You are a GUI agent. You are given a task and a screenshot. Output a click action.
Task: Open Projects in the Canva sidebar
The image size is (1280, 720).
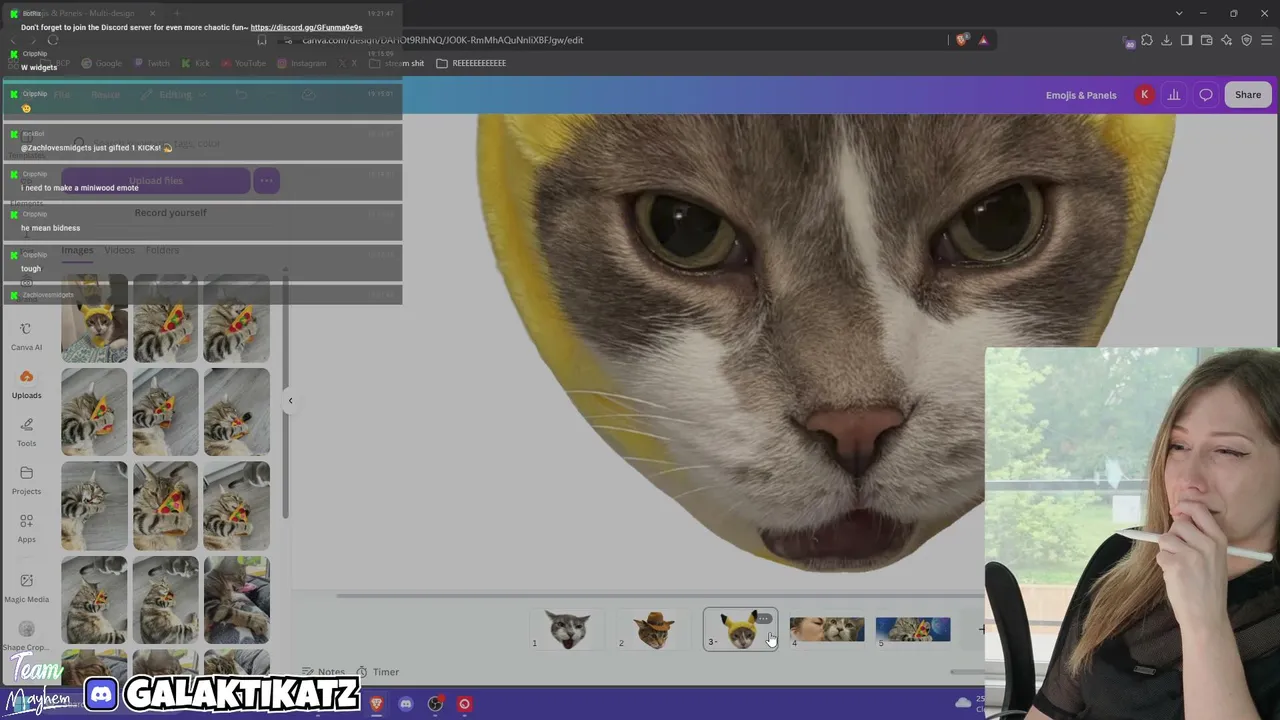tap(26, 481)
